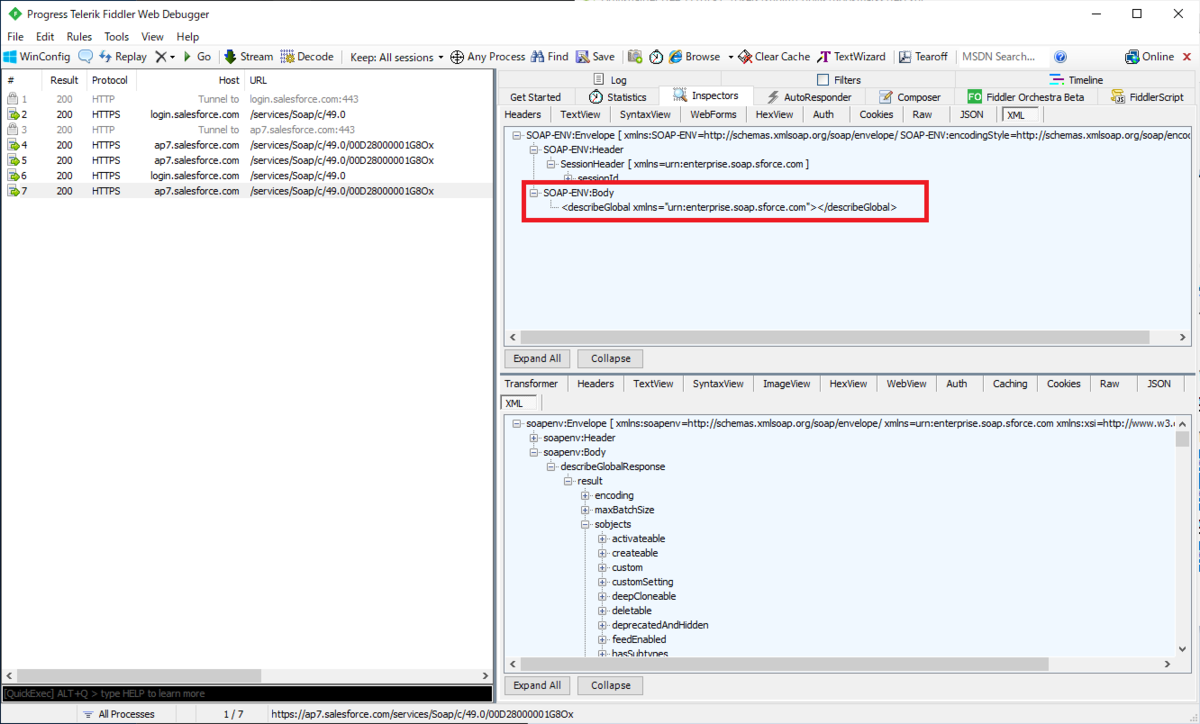Open the Composer tab
The width and height of the screenshot is (1200, 724).
(x=910, y=97)
